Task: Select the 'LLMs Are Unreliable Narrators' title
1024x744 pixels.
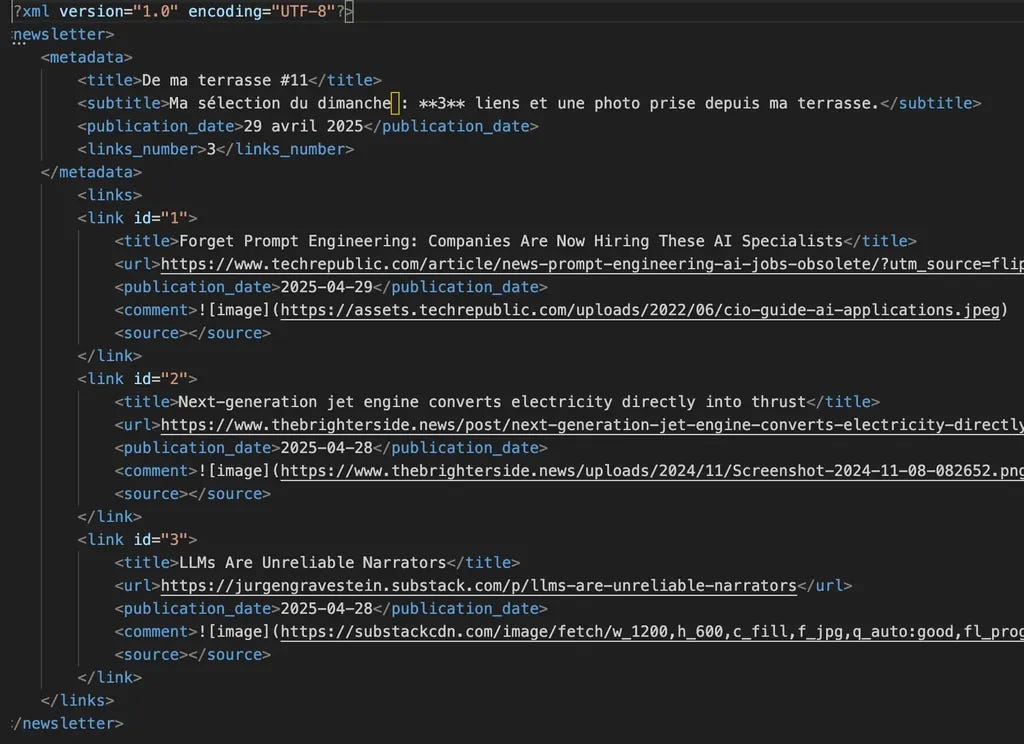Action: (310, 562)
